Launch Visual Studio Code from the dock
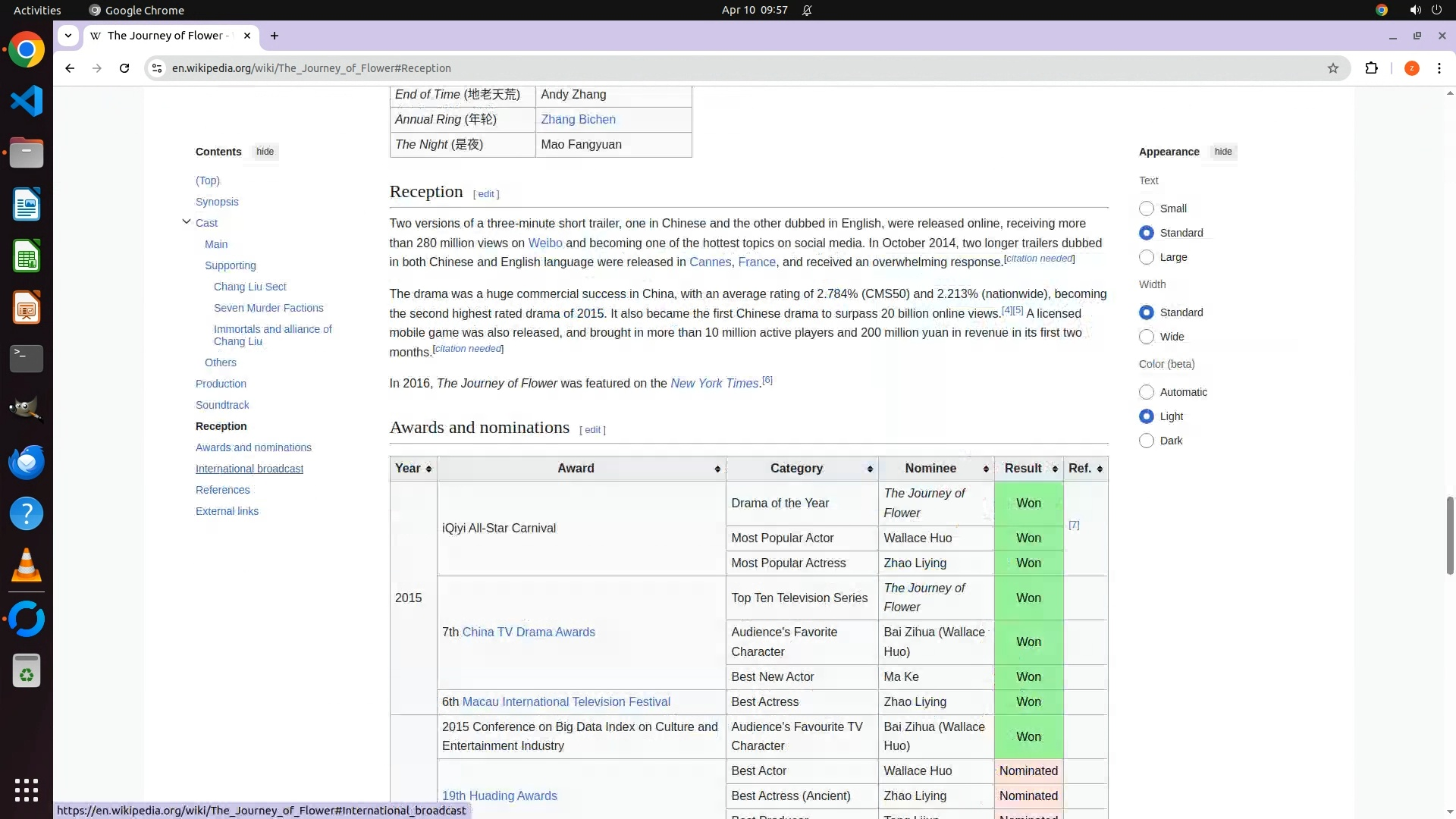This screenshot has height=819, width=1456. pos(27,102)
